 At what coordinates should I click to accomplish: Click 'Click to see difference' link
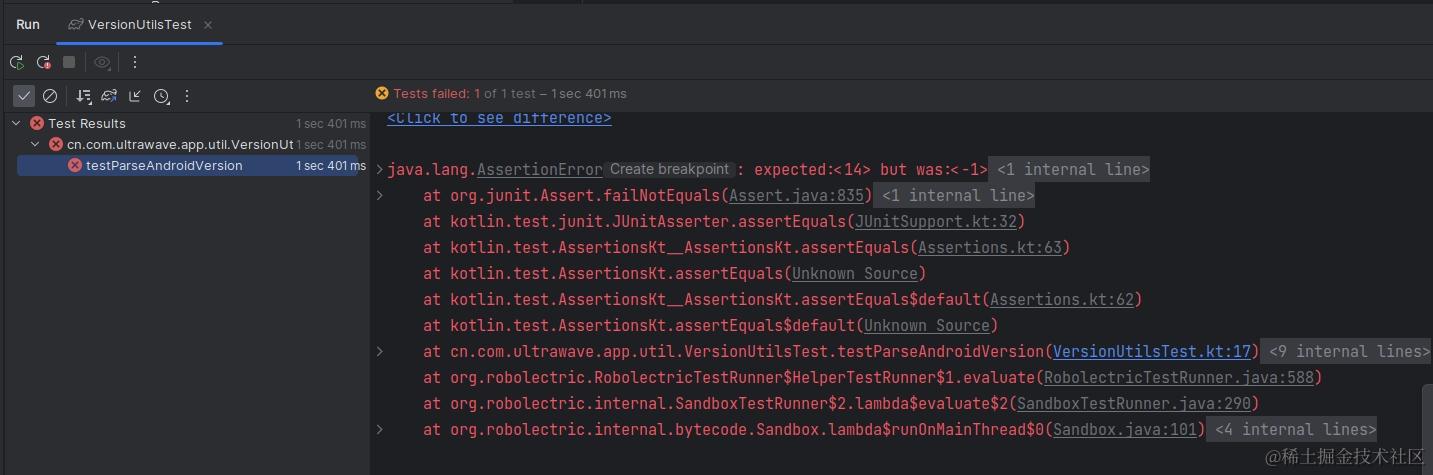[499, 118]
